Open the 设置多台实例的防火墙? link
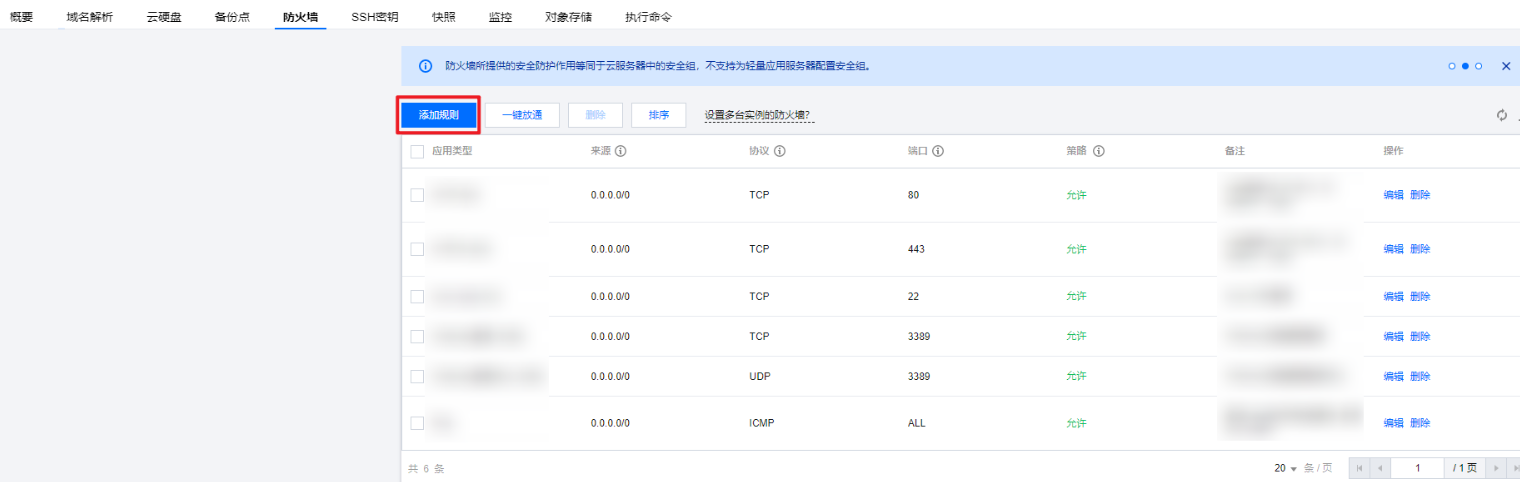 [759, 115]
